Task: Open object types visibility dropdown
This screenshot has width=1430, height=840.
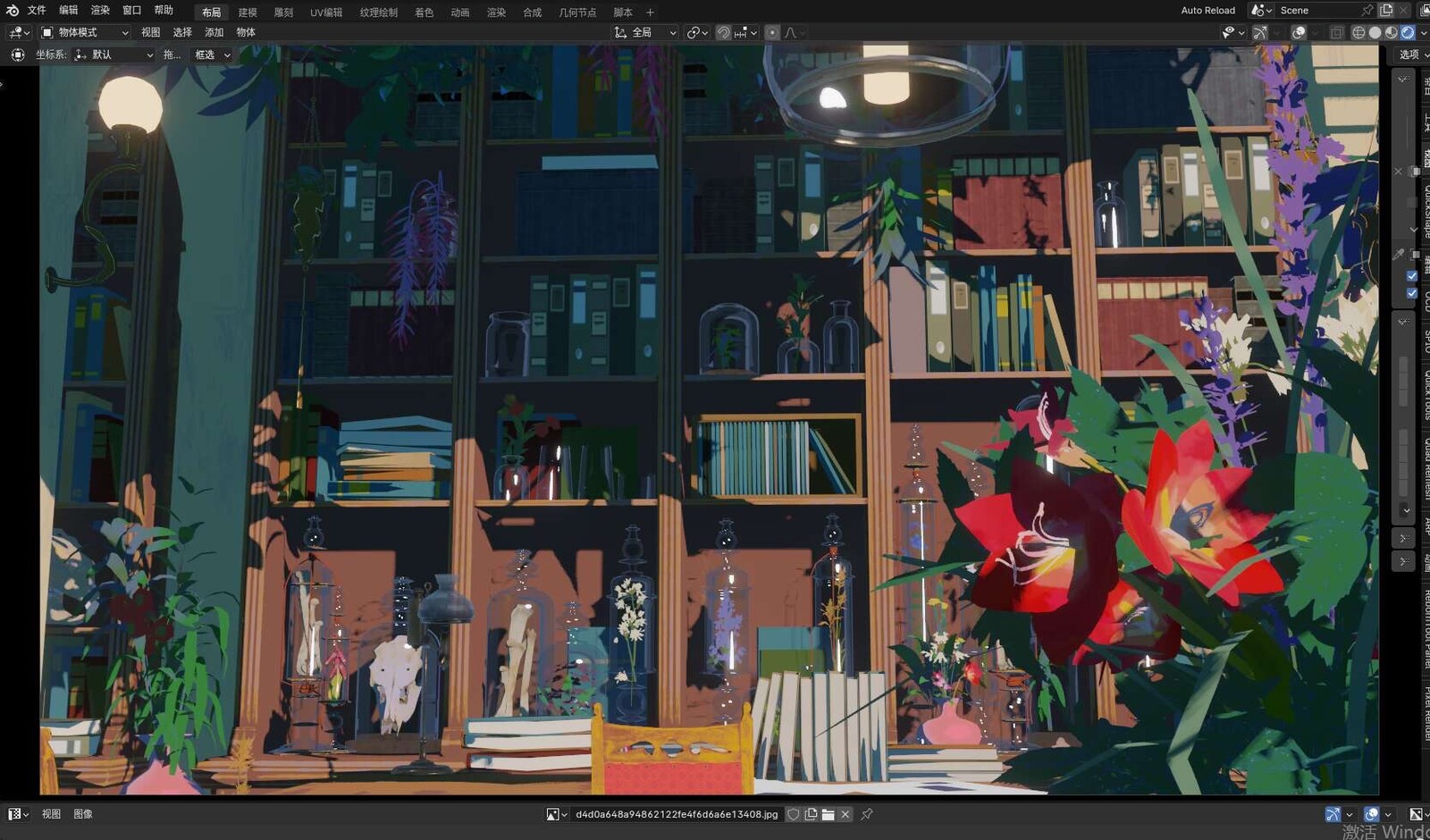Action: pyautogui.click(x=1233, y=32)
